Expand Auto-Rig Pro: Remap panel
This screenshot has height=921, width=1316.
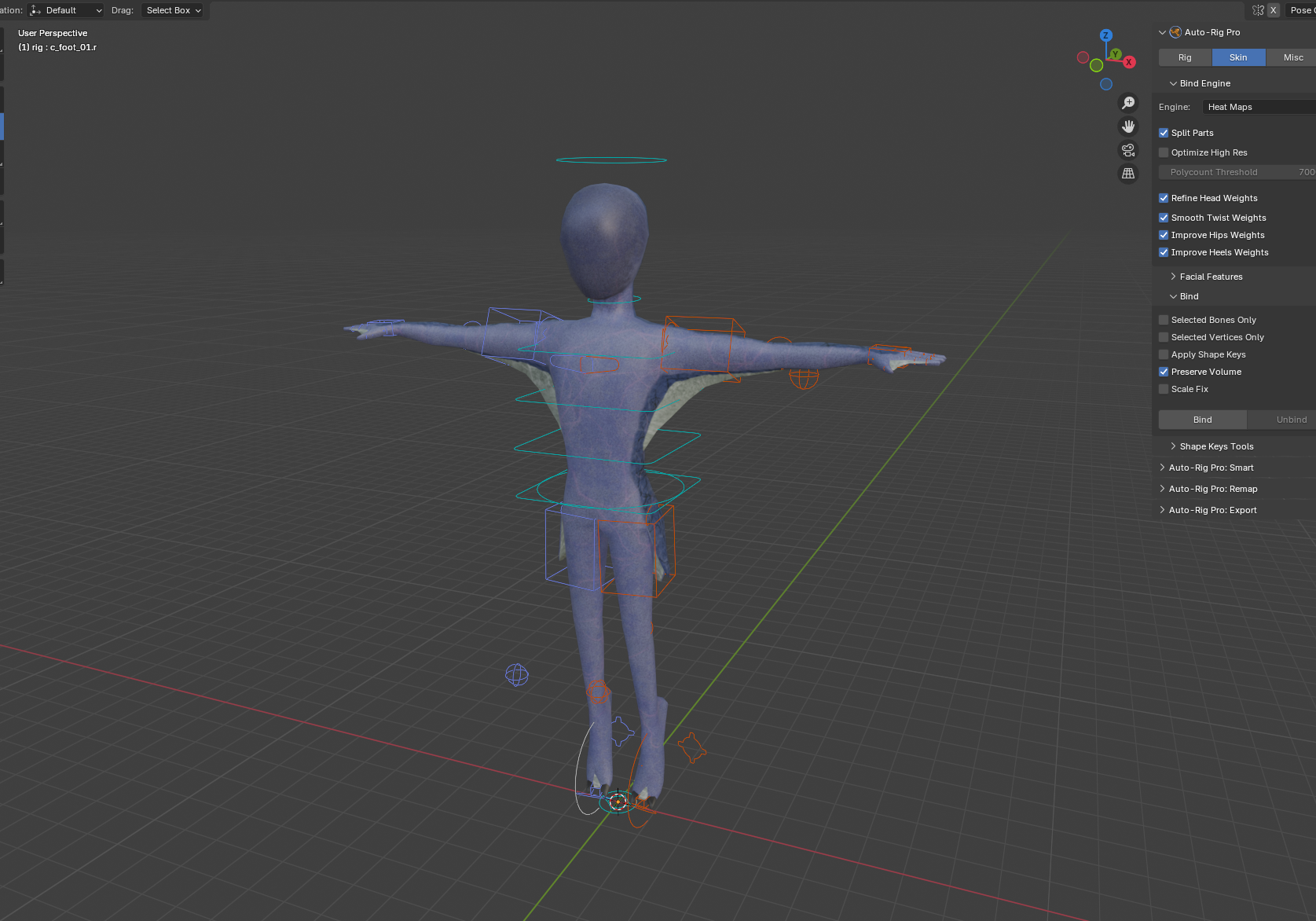pyautogui.click(x=1162, y=489)
